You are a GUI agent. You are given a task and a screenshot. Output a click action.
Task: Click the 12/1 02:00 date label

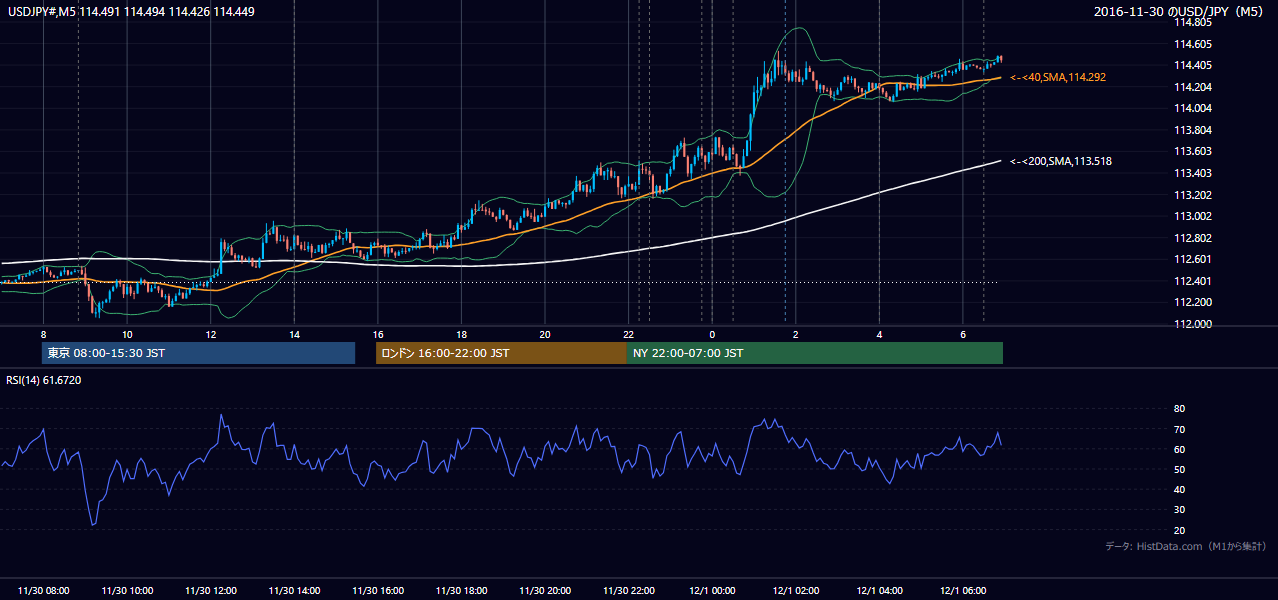[795, 591]
